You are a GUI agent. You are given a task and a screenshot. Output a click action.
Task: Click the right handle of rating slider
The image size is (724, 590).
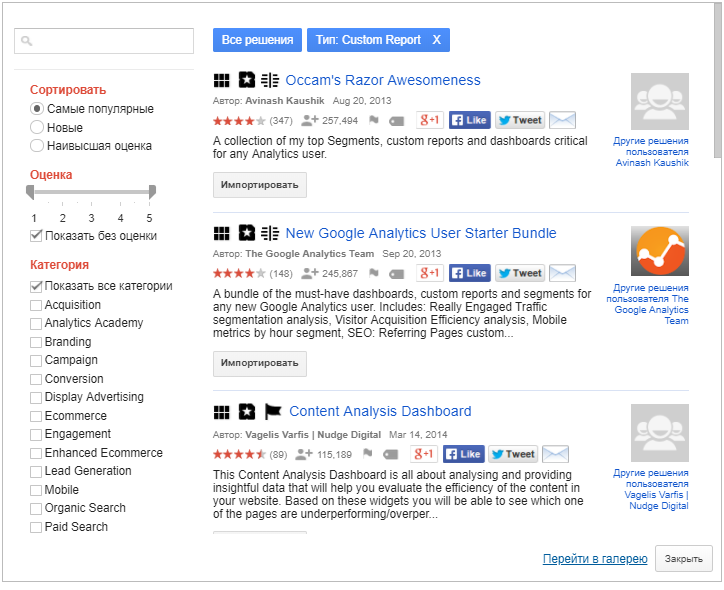152,192
